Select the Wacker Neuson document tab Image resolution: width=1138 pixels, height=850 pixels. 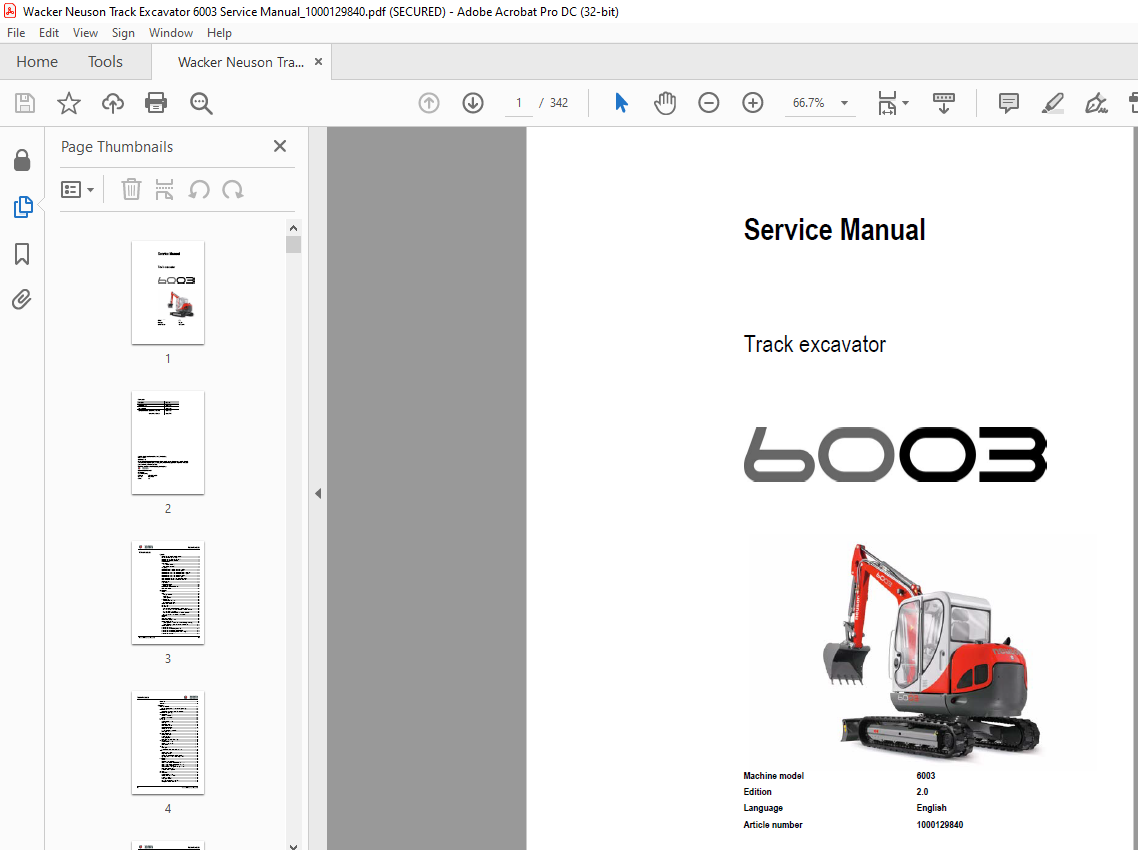click(240, 62)
